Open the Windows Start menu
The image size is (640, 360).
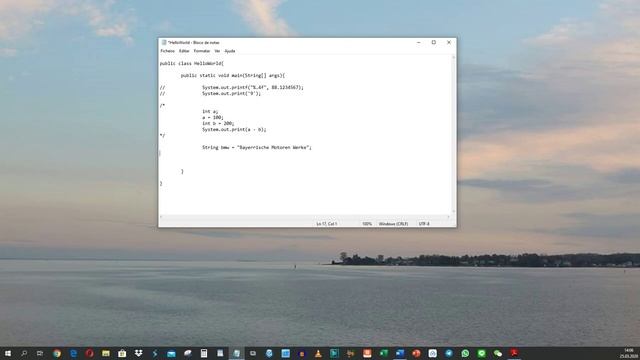point(8,353)
